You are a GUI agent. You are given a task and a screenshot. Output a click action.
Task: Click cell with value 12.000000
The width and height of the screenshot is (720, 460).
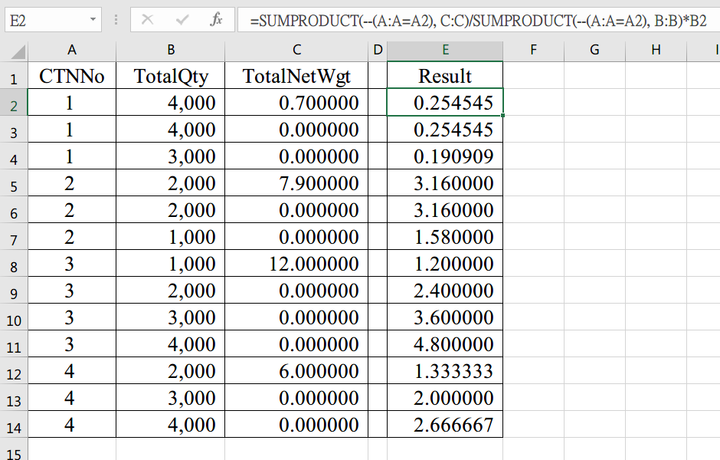click(x=297, y=264)
